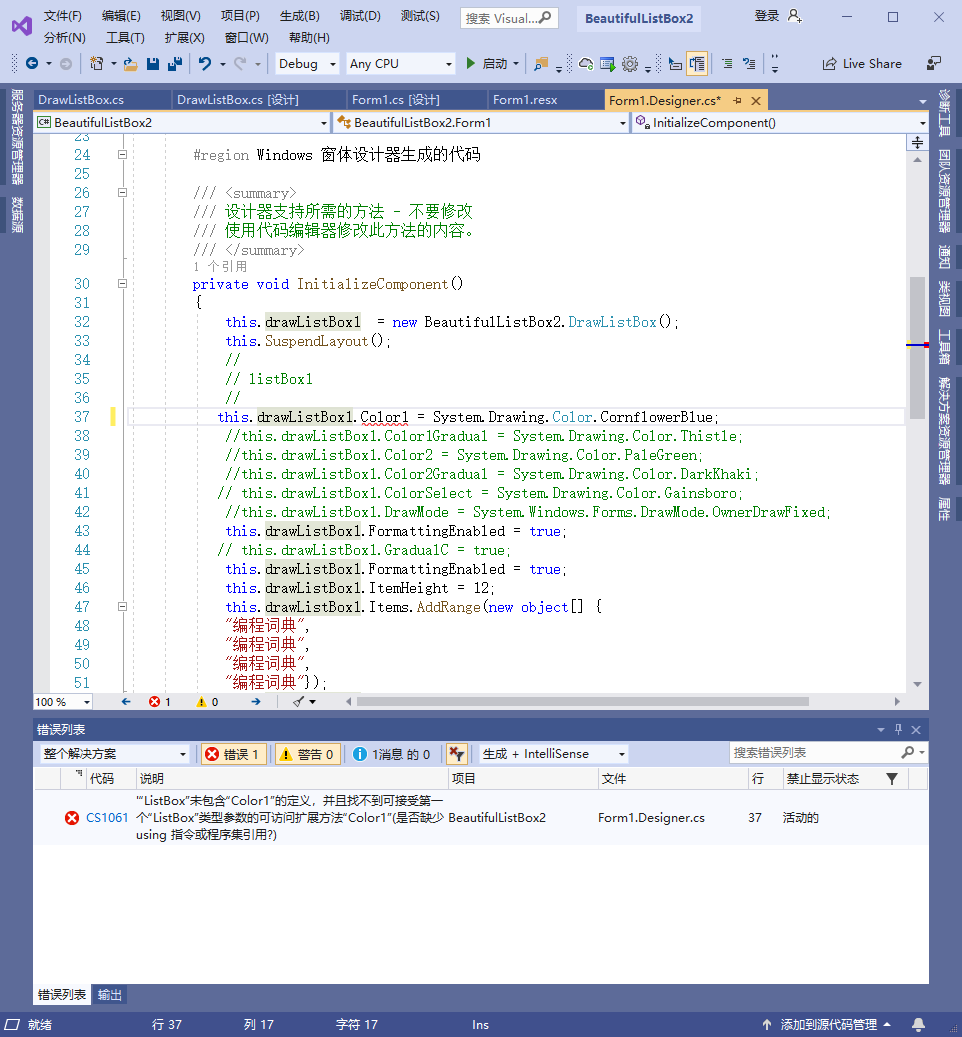
Task: Open the 调试(D) menu
Action: [x=360, y=16]
